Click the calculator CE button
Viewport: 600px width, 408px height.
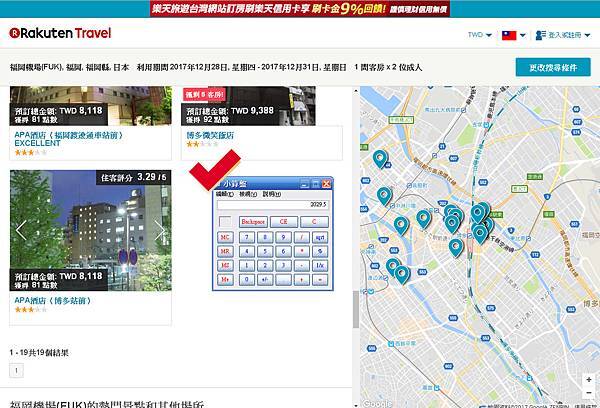pyautogui.click(x=283, y=222)
